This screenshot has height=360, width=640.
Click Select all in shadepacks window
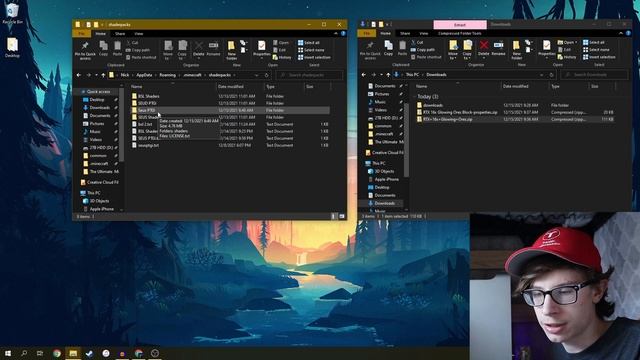click(309, 42)
